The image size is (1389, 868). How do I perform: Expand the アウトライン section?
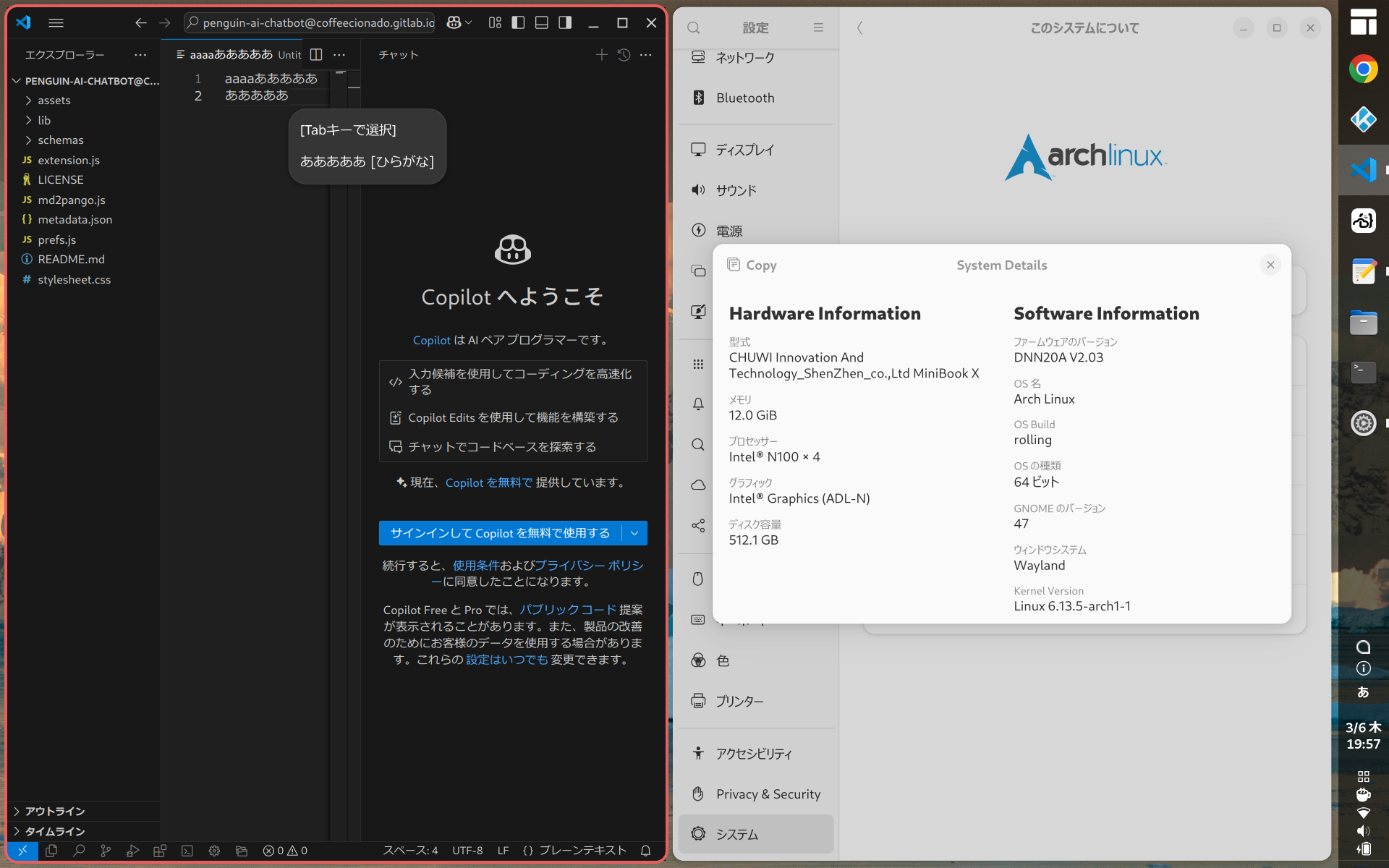click(84, 811)
